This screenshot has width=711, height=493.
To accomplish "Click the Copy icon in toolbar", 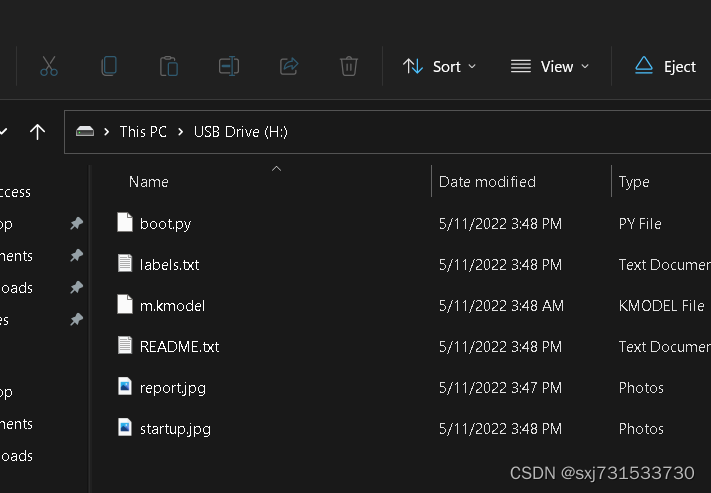I will (108, 66).
